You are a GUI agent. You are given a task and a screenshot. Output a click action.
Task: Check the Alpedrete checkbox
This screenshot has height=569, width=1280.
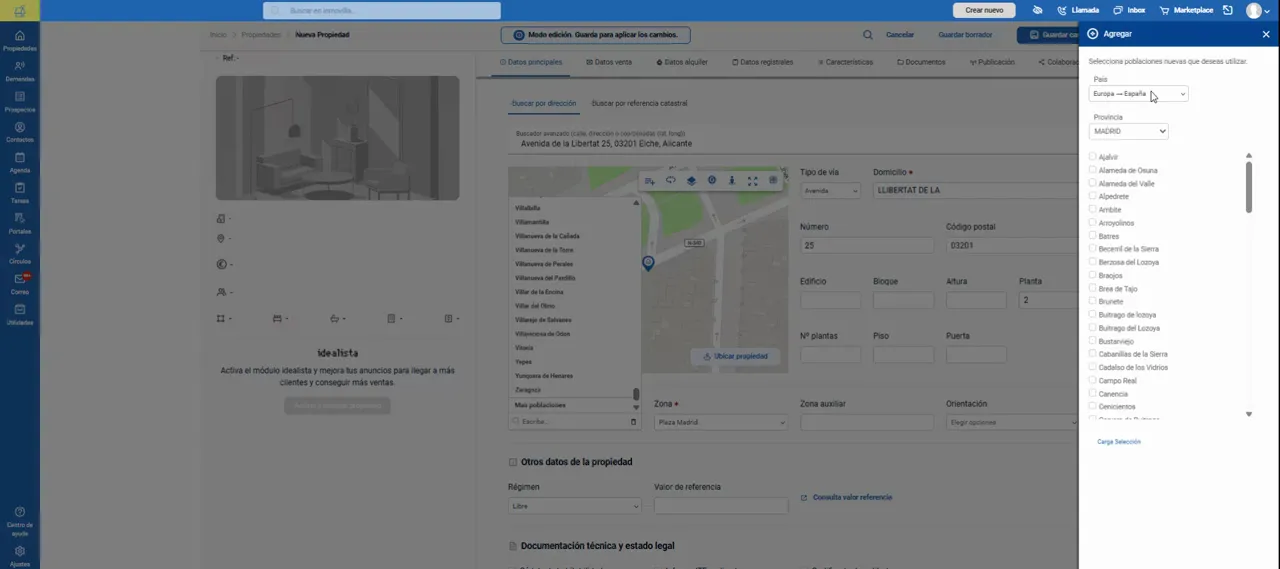1093,196
